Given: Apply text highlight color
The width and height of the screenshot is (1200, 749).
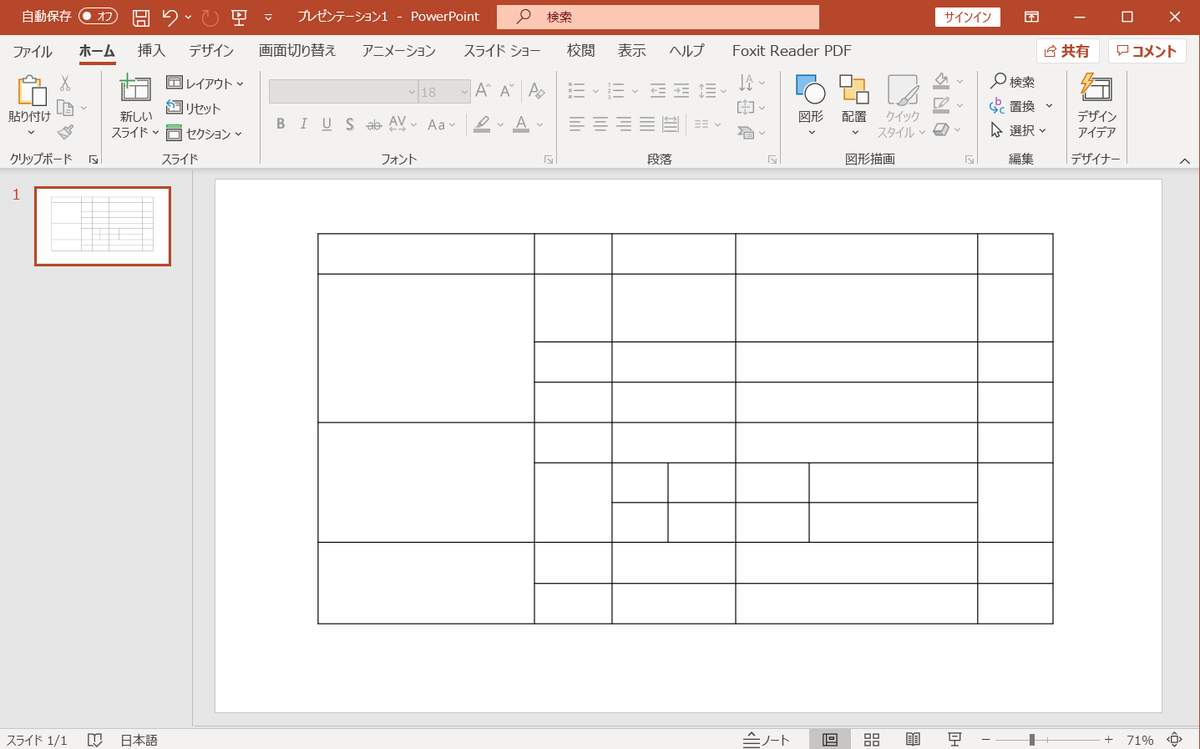Looking at the screenshot, I should [x=482, y=124].
